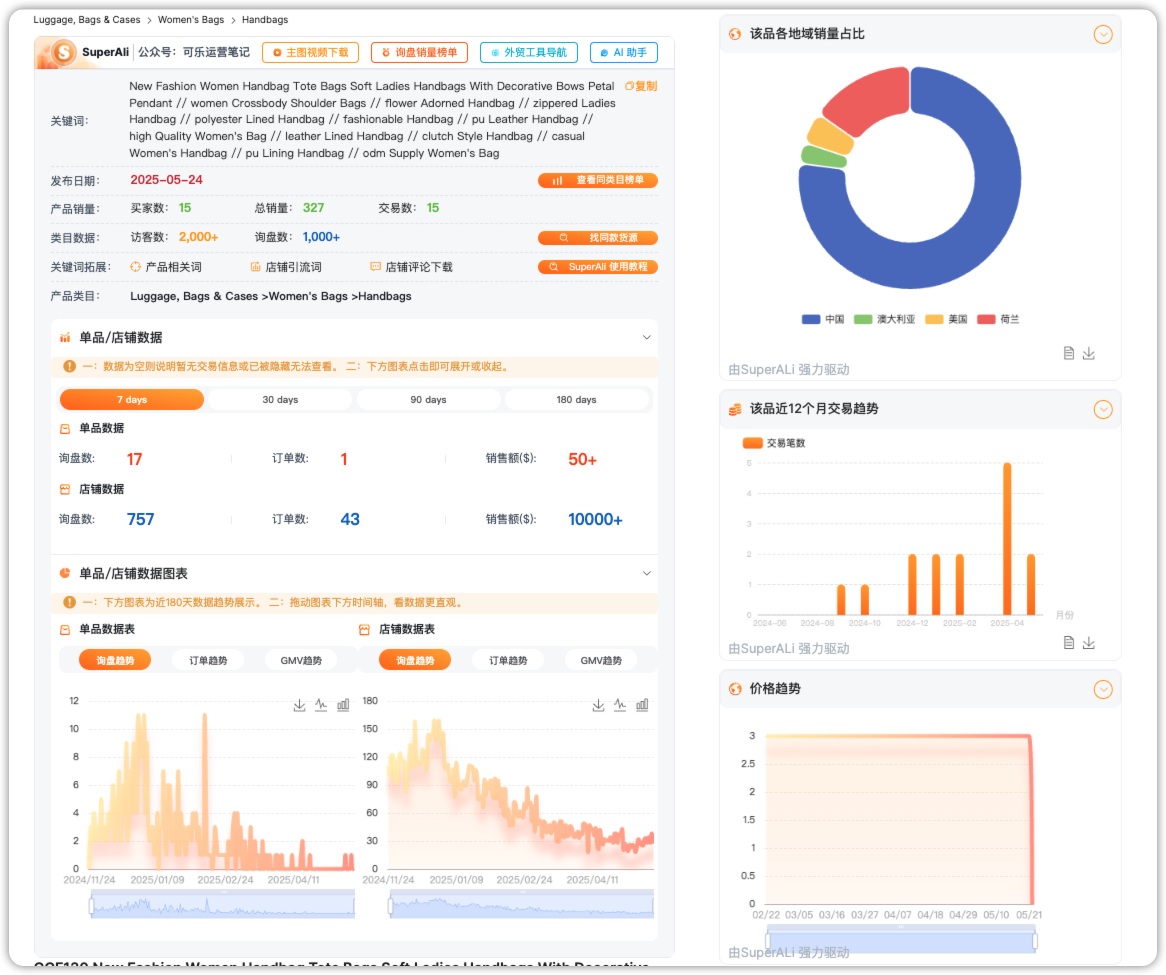Open the AI 助手 button
The height and width of the screenshot is (975, 1166).
coord(624,53)
